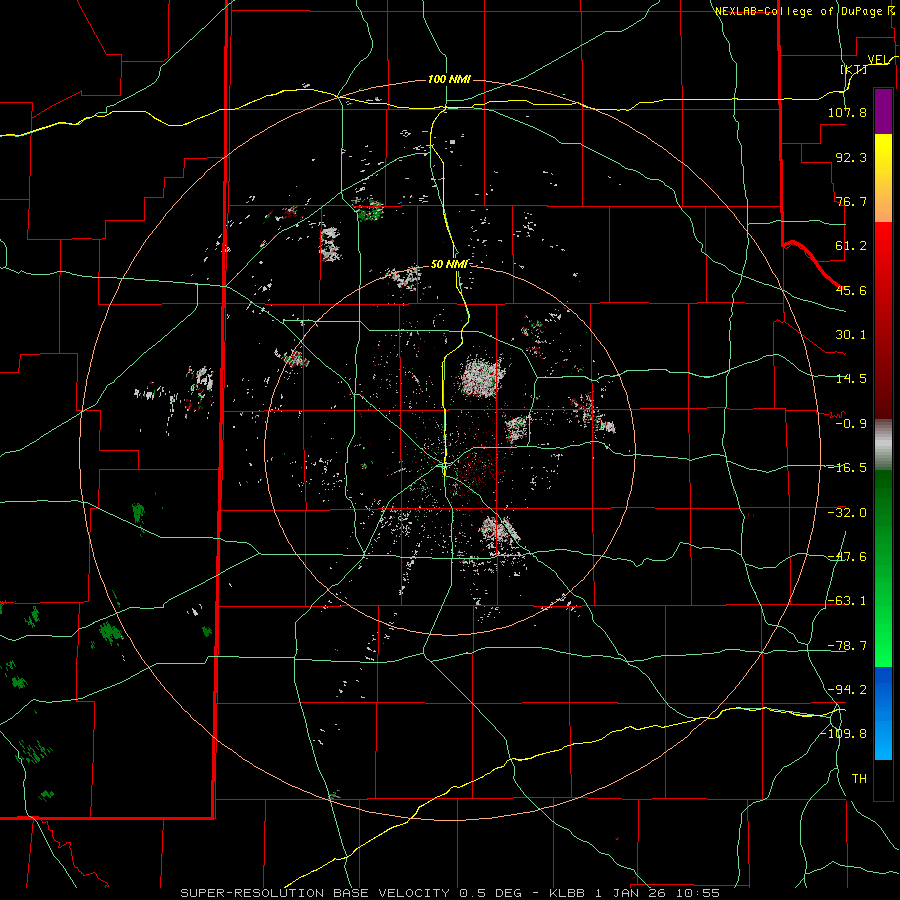Click the blue segment of the velocity color bar
The image size is (900, 900).
point(883,713)
